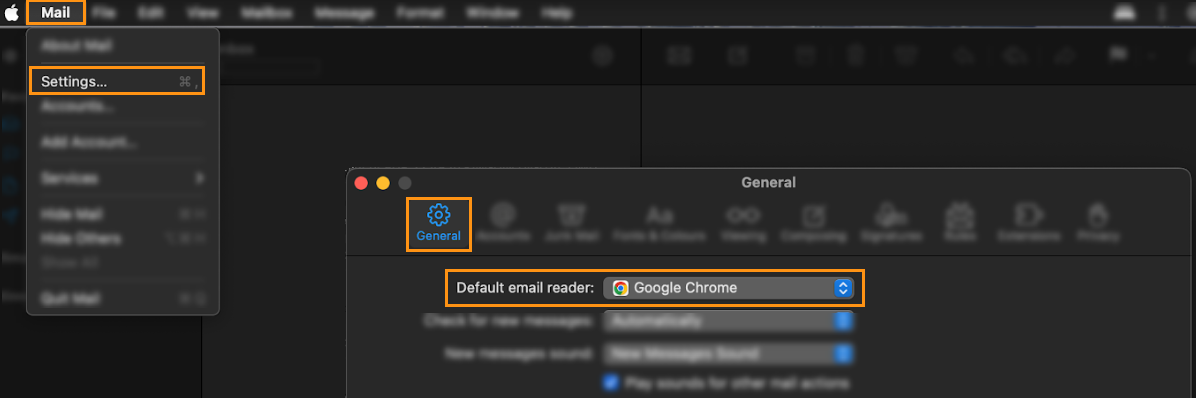Toggle Play sounds for other mail actions
1196x398 pixels.
tap(610, 382)
